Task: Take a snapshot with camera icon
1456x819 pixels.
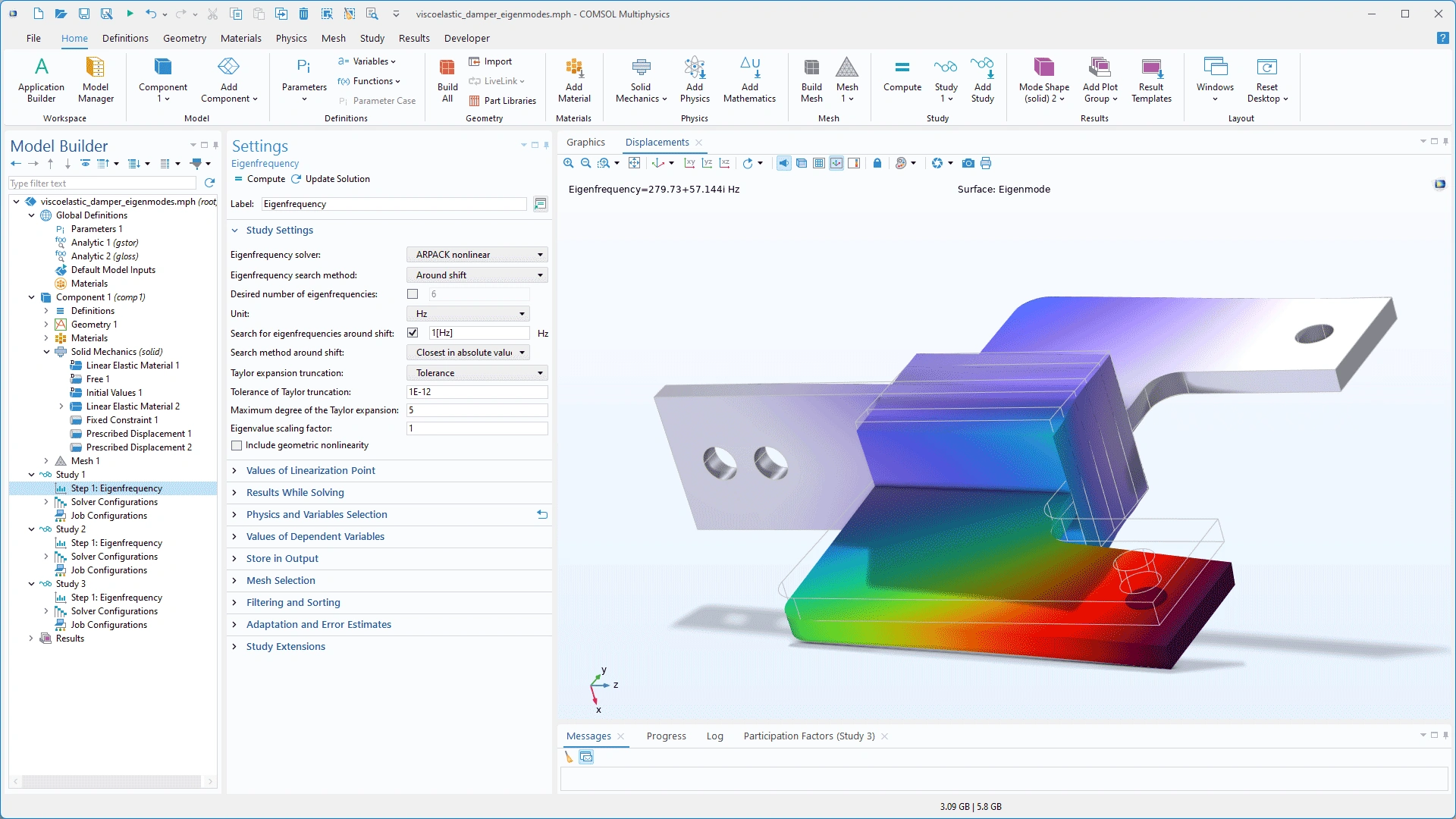Action: pos(968,163)
